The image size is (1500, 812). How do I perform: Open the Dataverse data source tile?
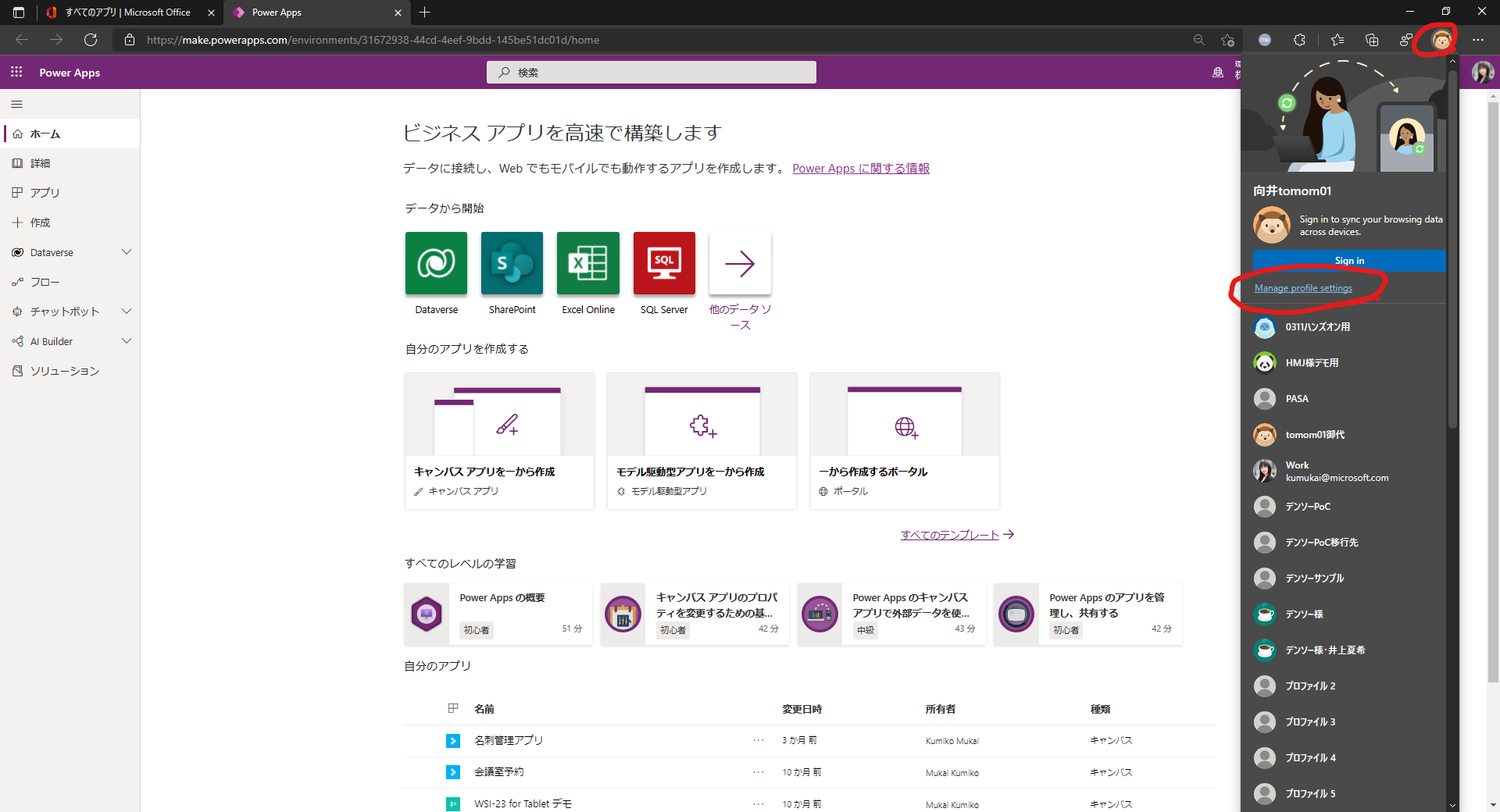pyautogui.click(x=436, y=263)
